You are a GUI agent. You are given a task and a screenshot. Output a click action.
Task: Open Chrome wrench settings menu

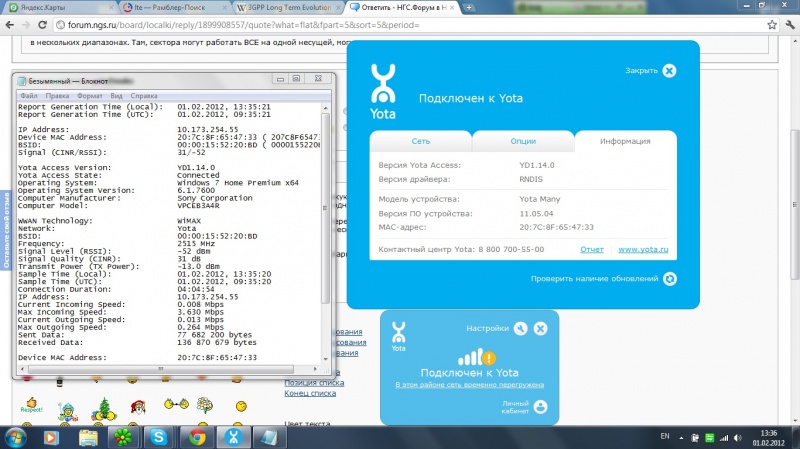click(790, 24)
